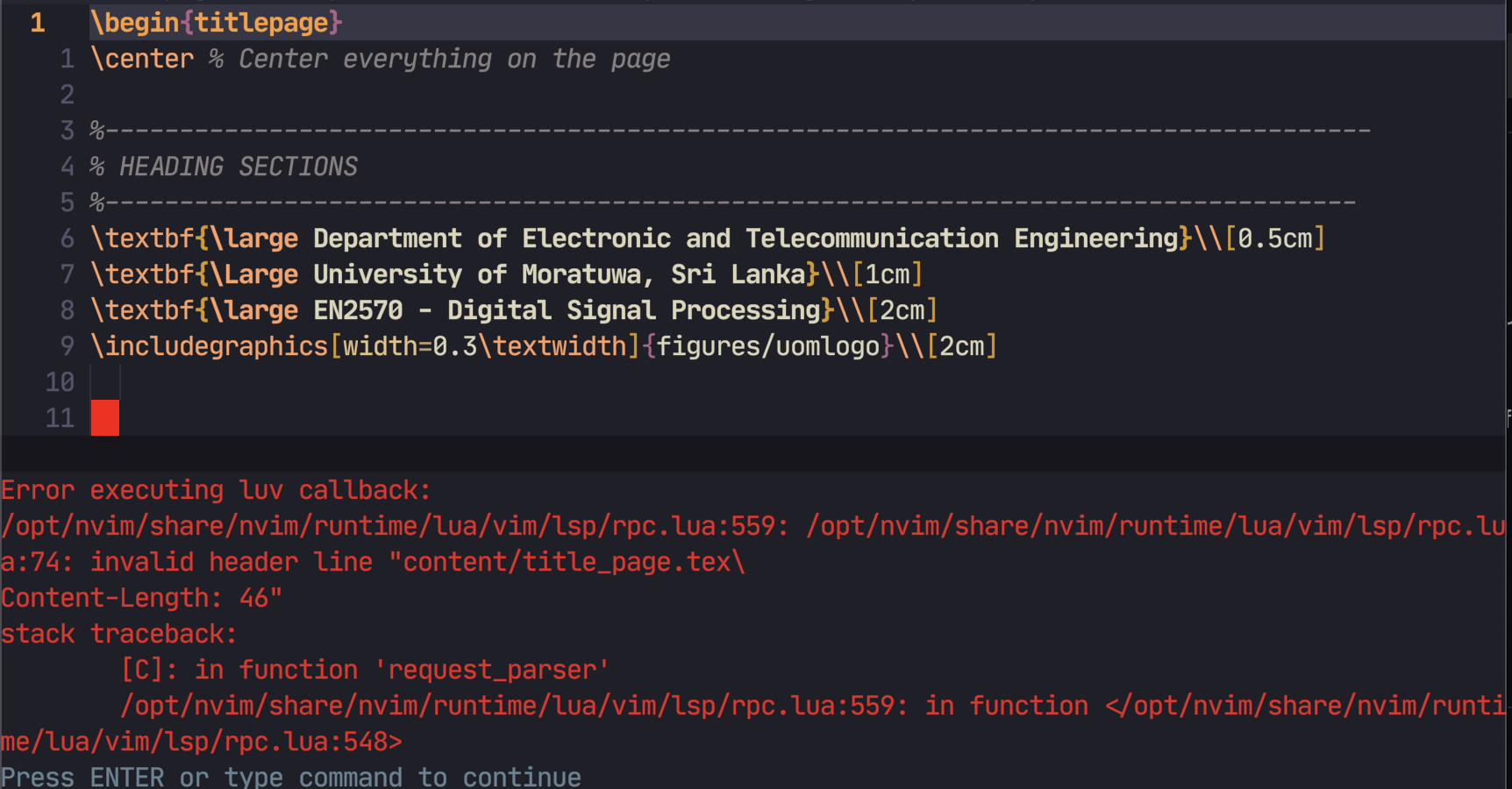Click the 'request_parser' function name
The height and width of the screenshot is (789, 1512).
492,670
